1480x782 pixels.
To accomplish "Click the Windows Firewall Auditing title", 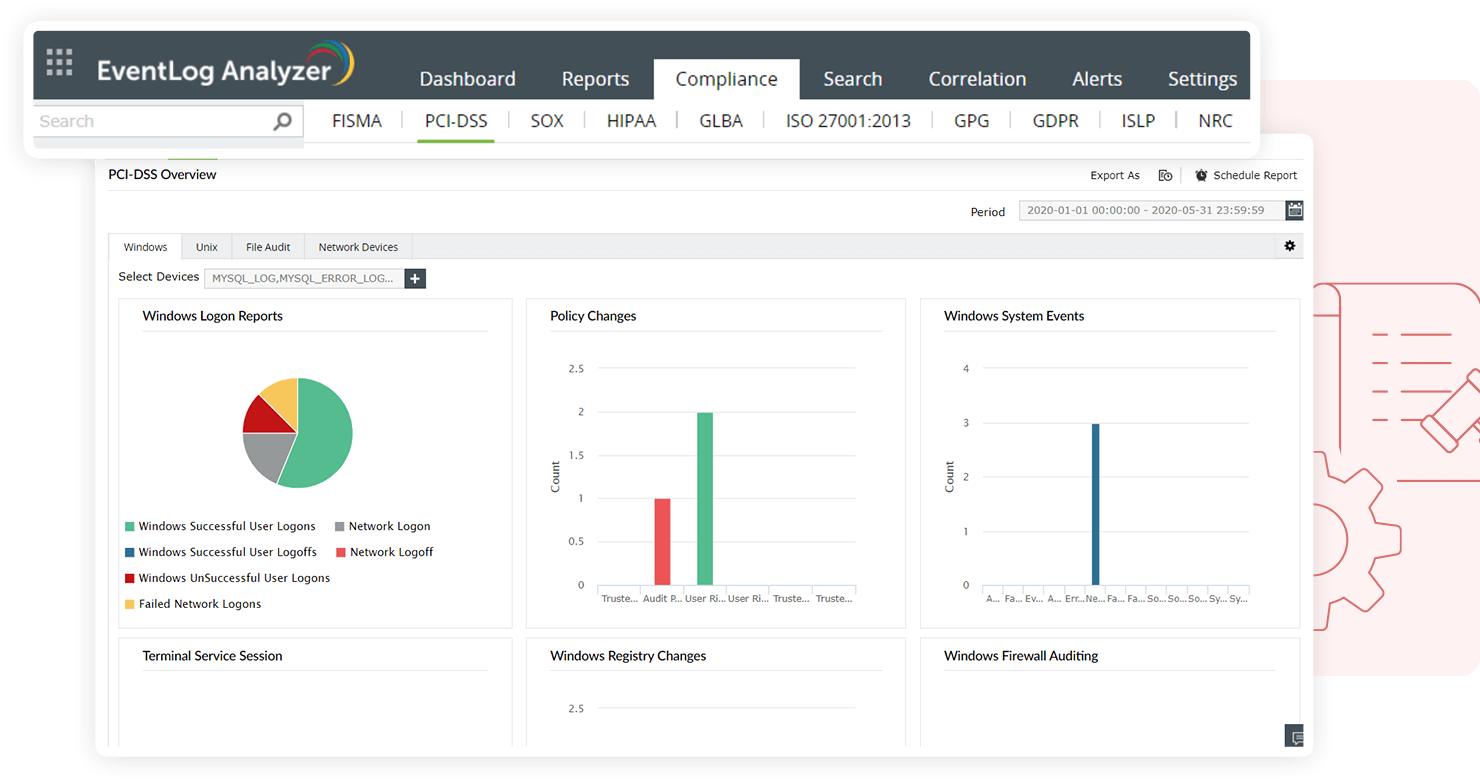I will 1021,656.
